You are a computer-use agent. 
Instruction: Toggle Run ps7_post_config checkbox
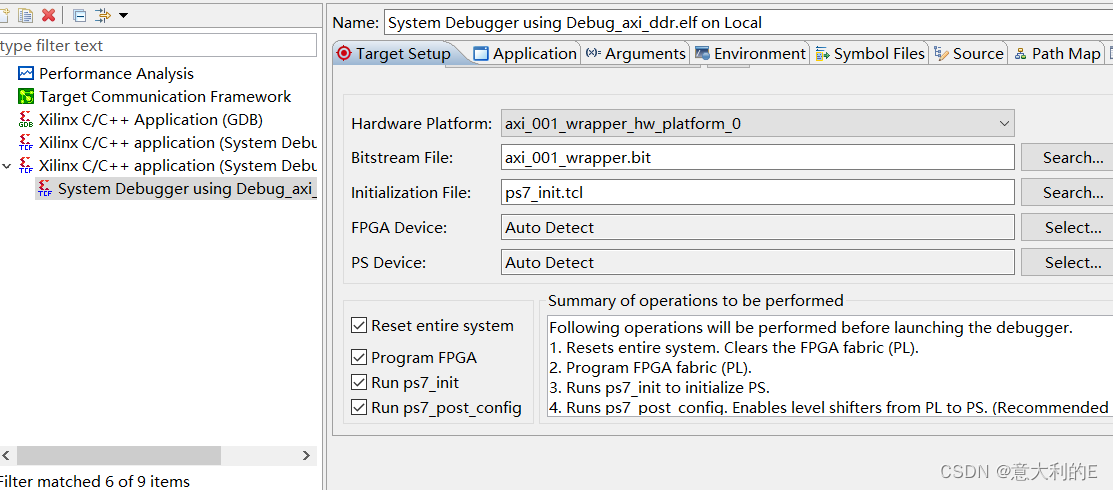tap(358, 408)
